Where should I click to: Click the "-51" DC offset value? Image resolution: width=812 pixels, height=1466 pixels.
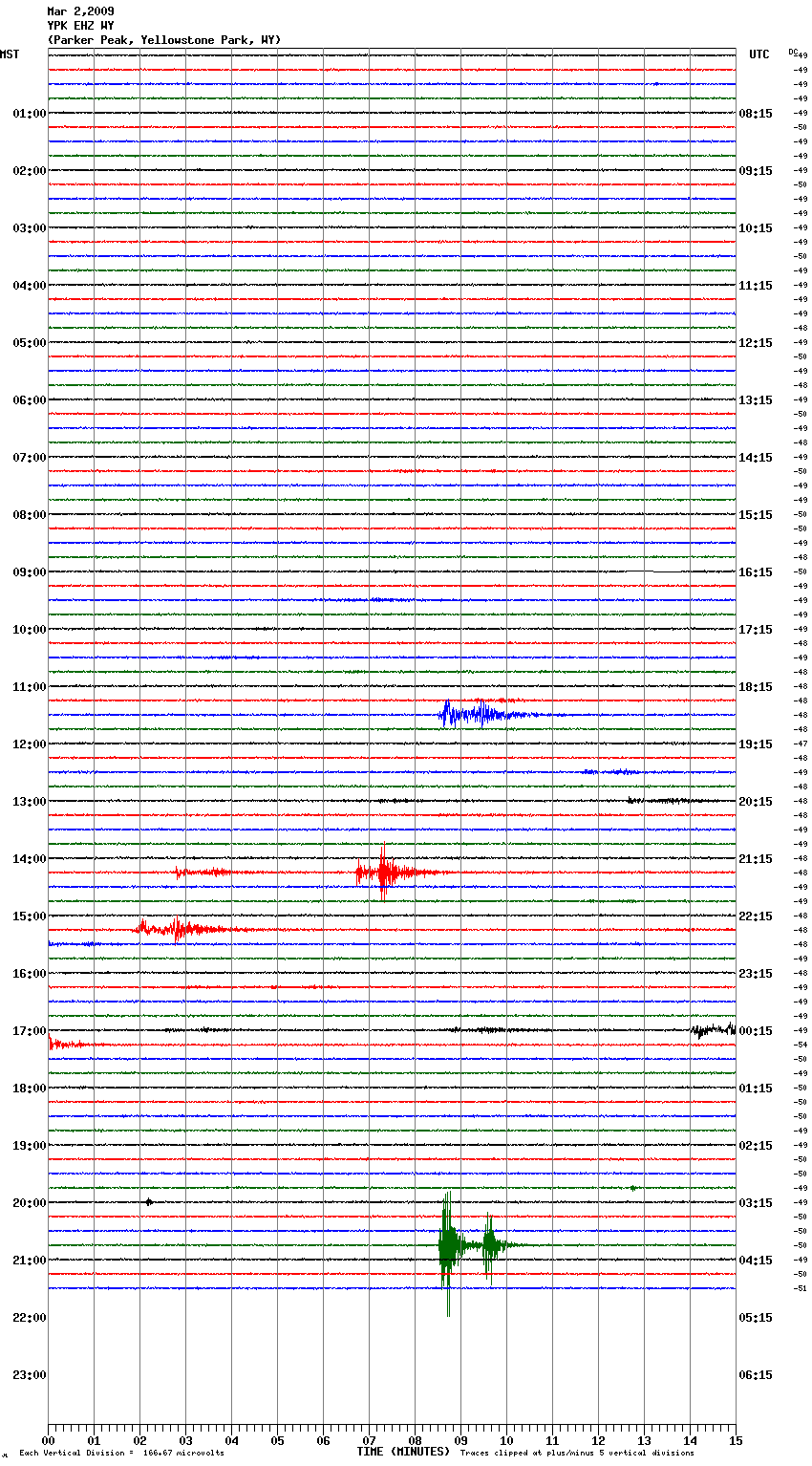pos(801,1288)
